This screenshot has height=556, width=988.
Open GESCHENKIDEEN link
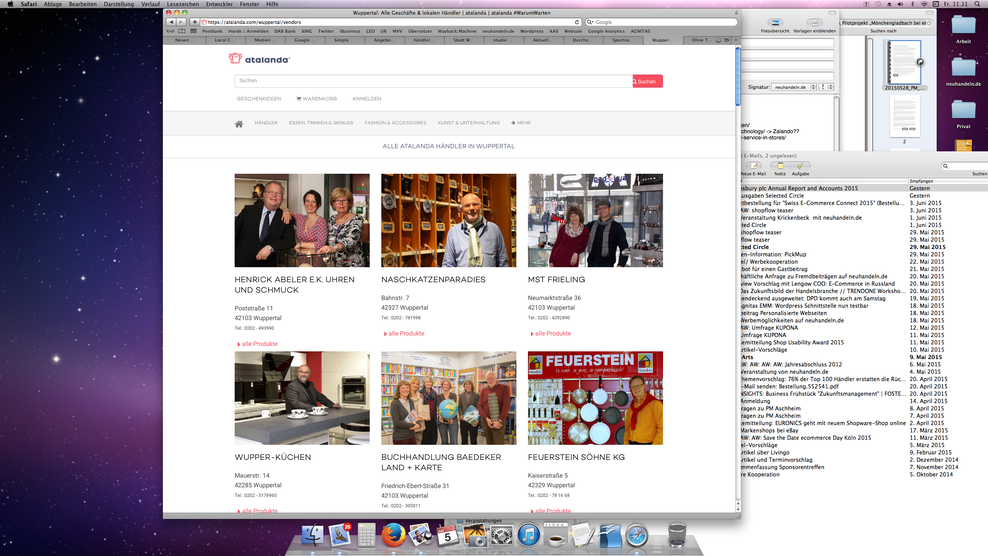(259, 99)
